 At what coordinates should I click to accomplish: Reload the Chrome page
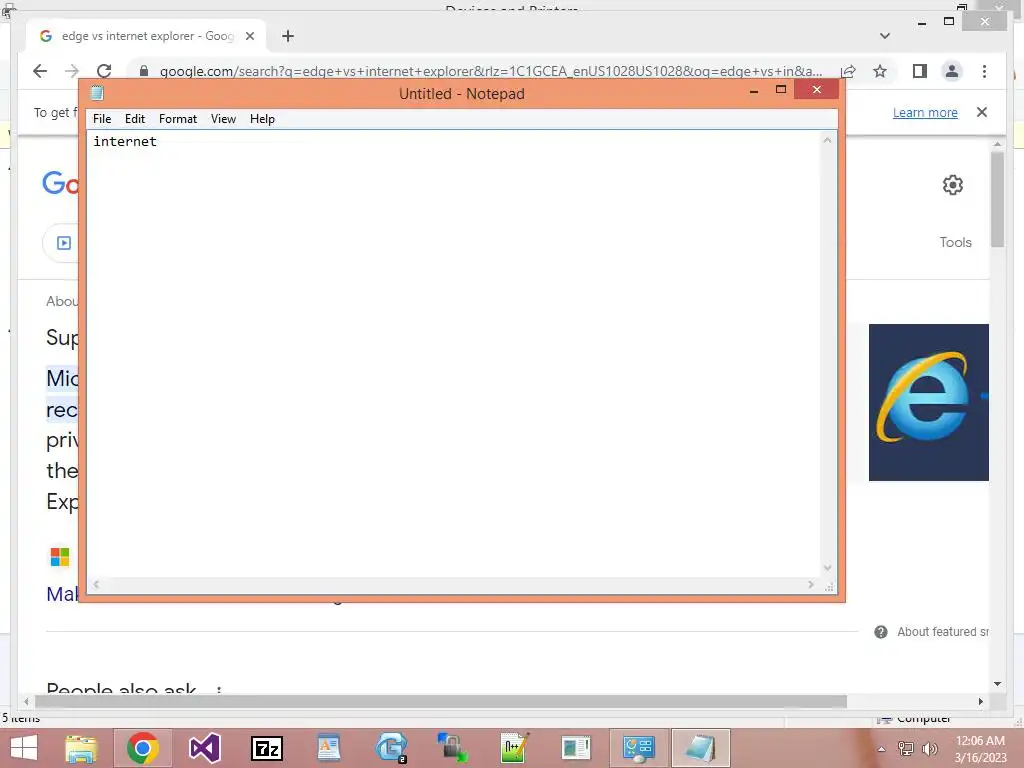104,71
